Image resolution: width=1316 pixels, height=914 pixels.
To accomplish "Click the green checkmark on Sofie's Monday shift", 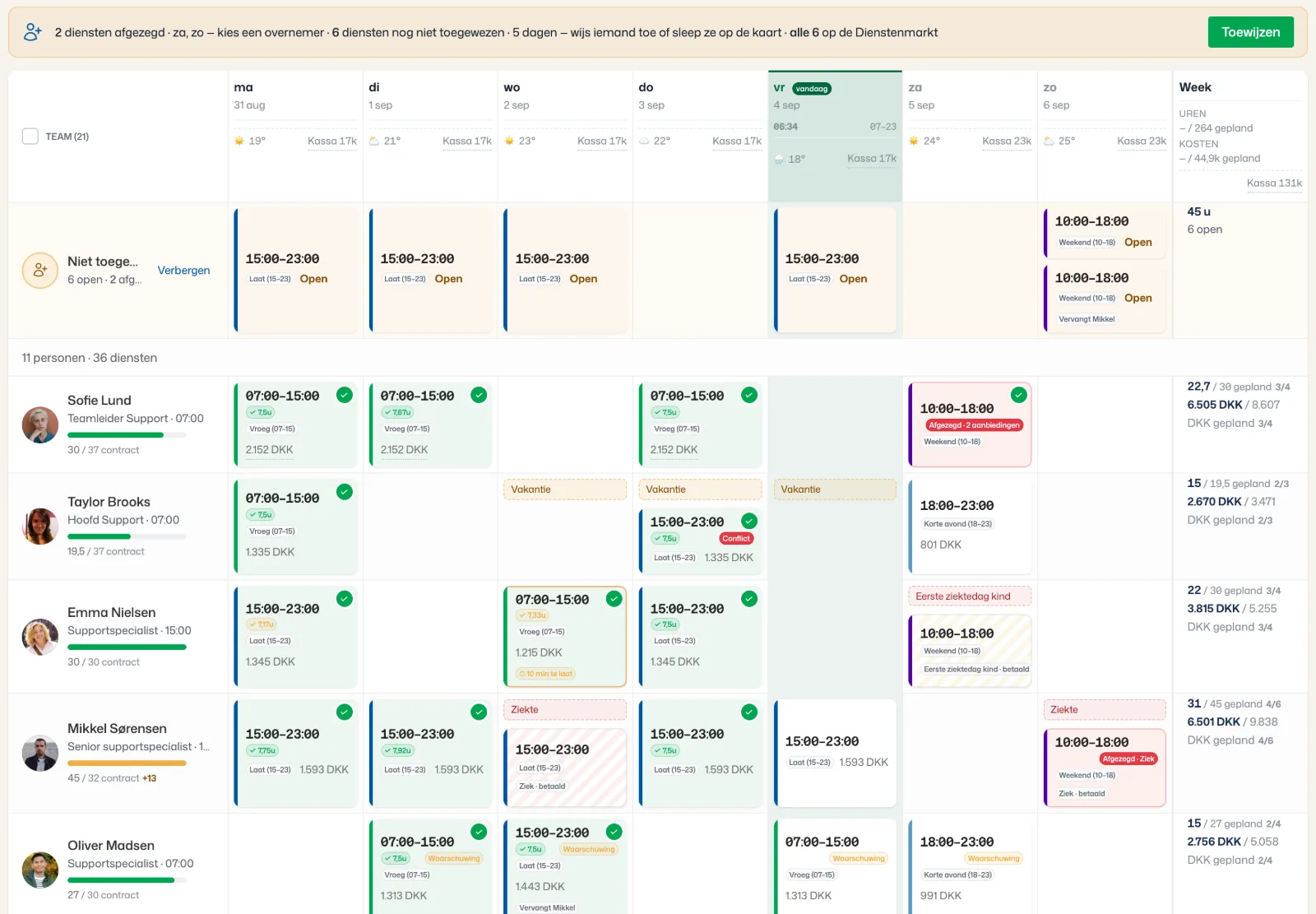I will 345,395.
